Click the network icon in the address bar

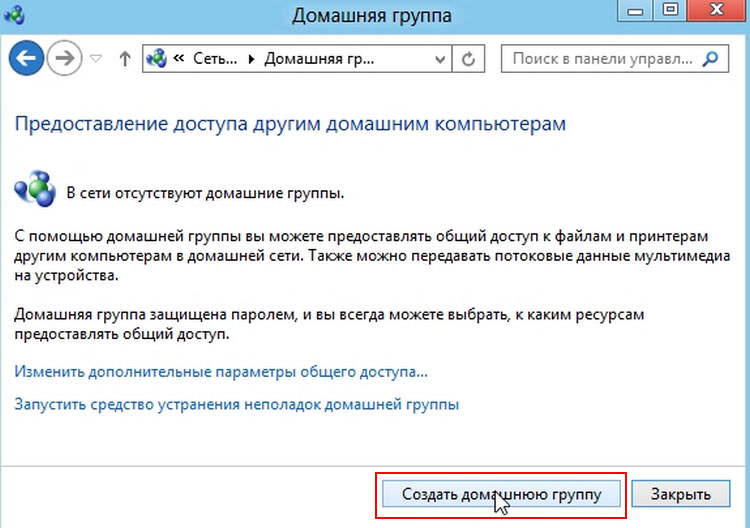(156, 59)
